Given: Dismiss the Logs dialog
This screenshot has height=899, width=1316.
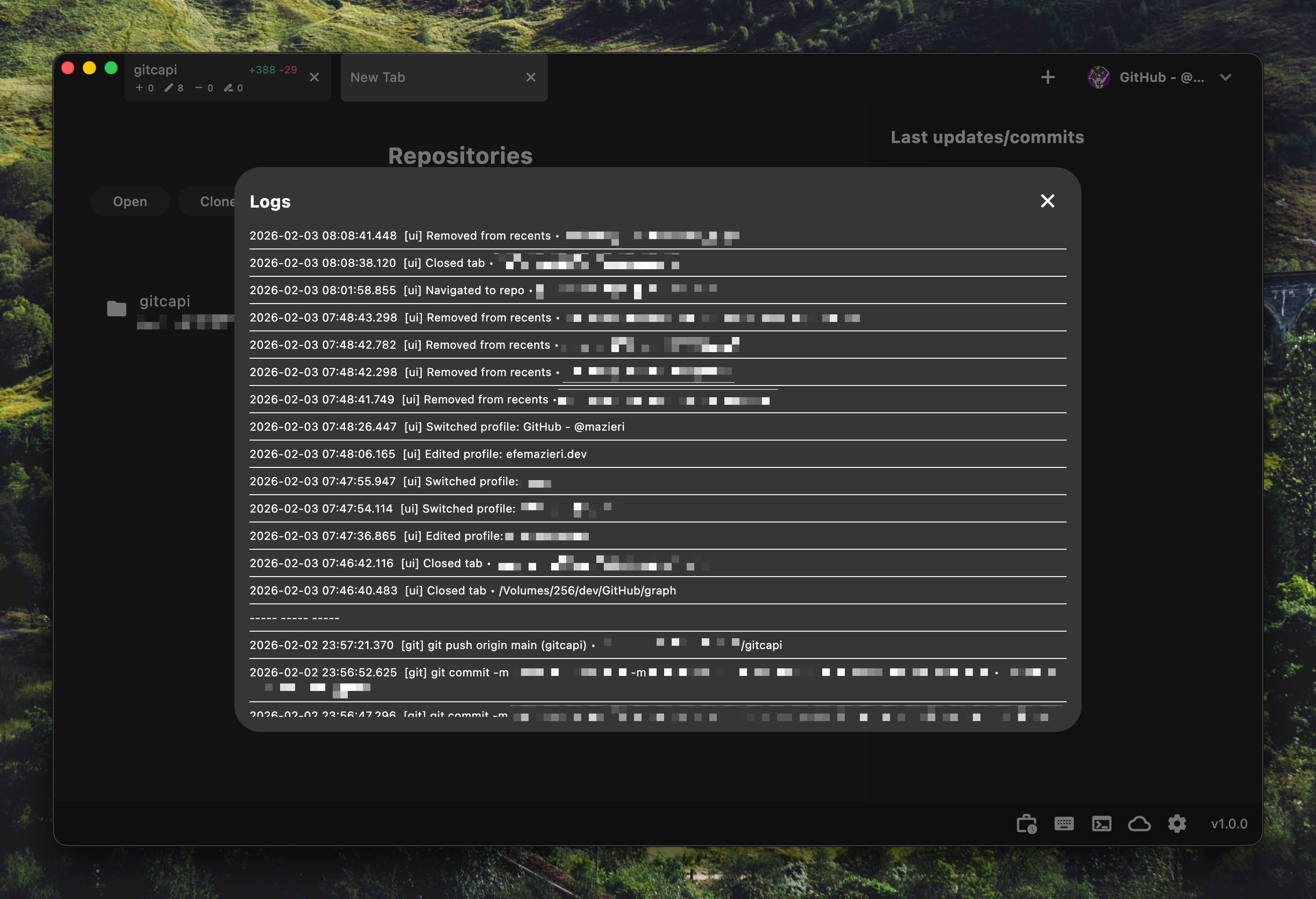Looking at the screenshot, I should click(x=1047, y=201).
